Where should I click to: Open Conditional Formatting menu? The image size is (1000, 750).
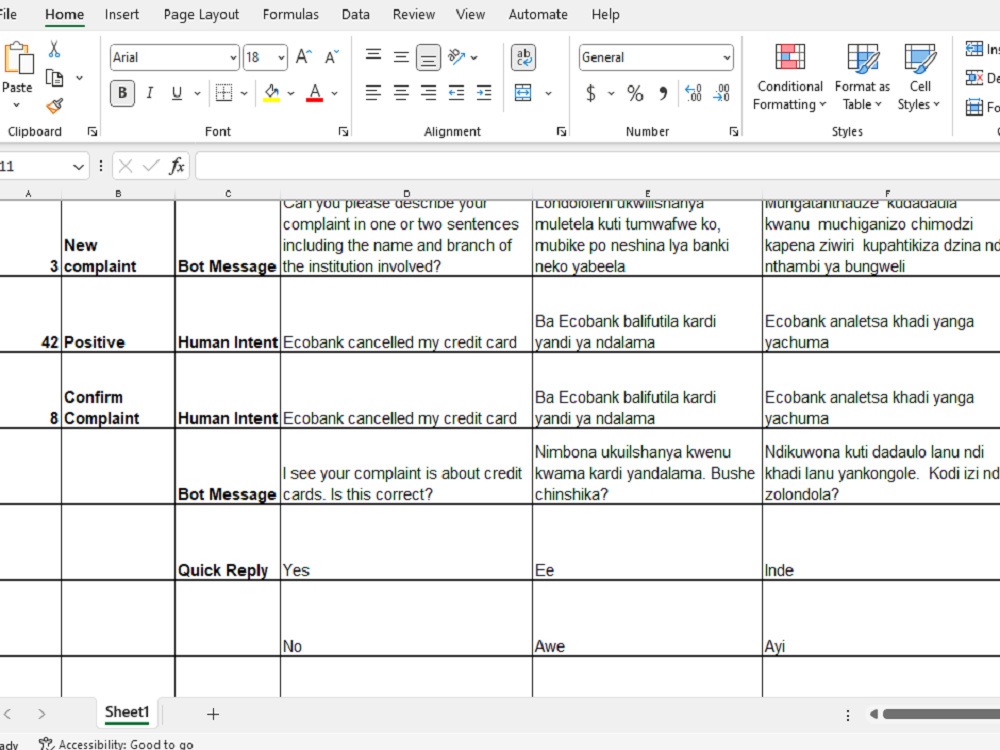(x=790, y=77)
